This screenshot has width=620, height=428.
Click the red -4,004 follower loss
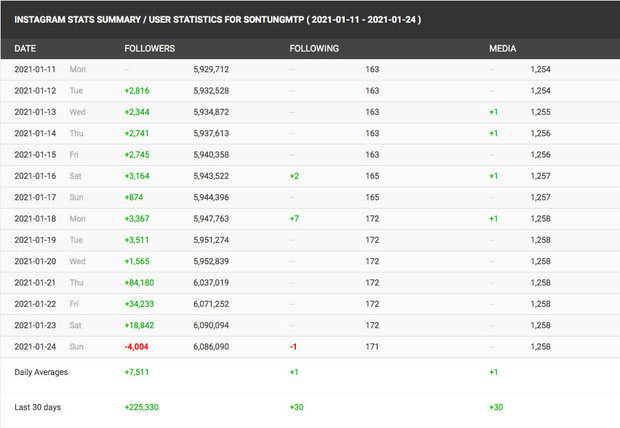coord(136,344)
